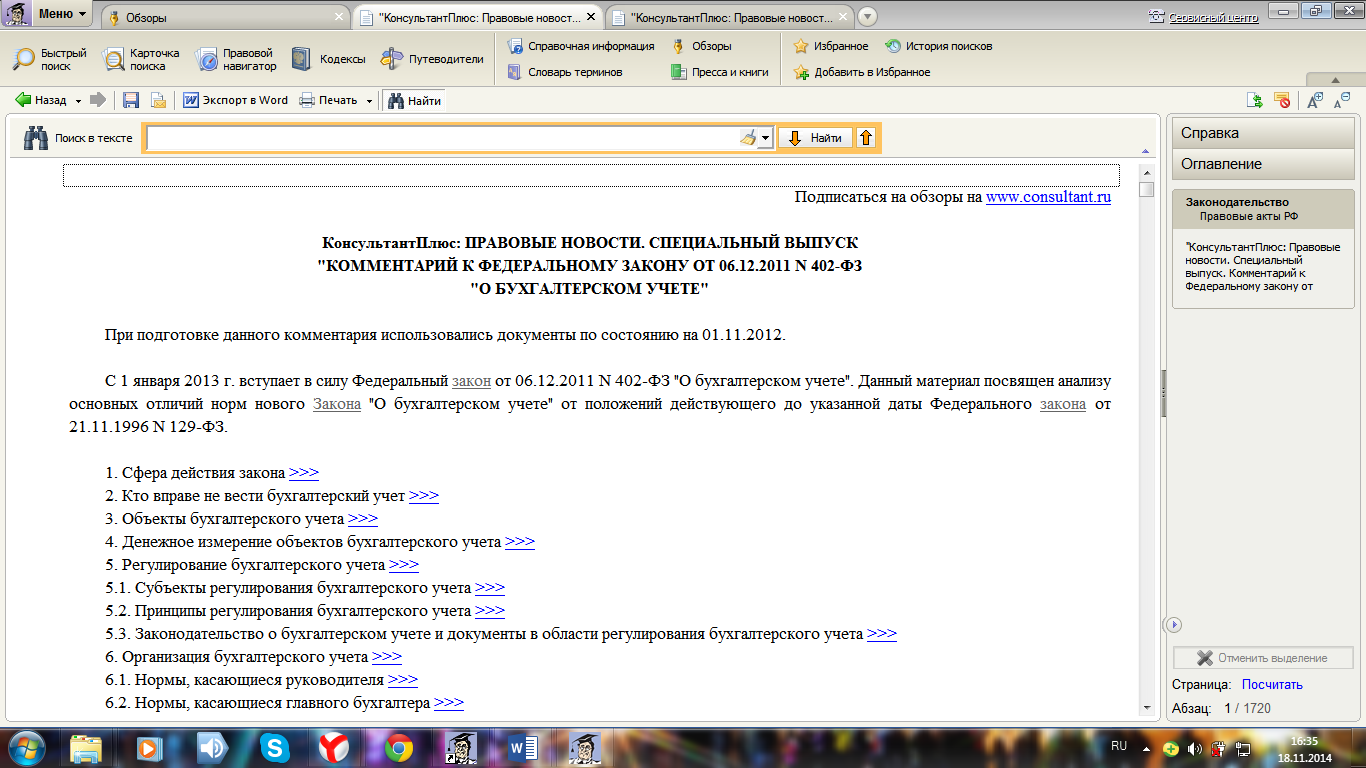The width and height of the screenshot is (1366, 768).
Task: Open Правовой навигатор
Action: click(235, 59)
